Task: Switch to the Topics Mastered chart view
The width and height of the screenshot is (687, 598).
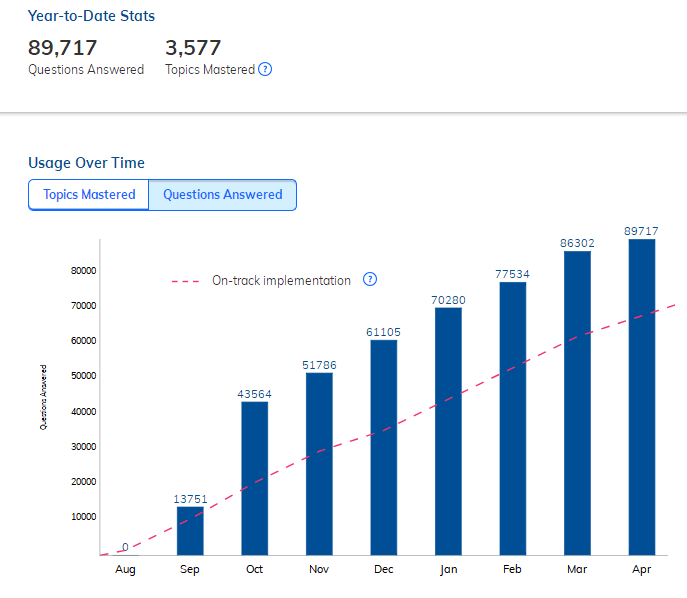Action: (x=89, y=195)
